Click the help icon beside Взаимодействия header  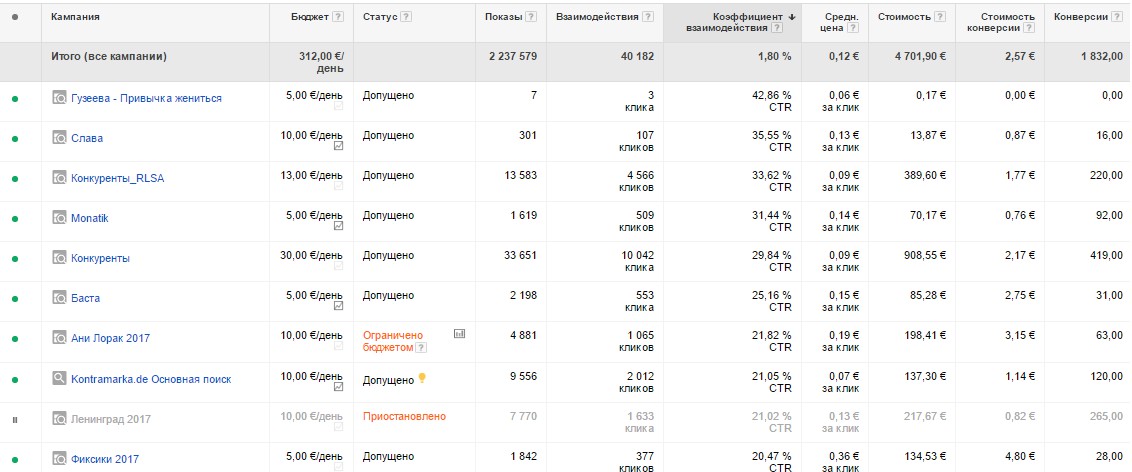point(648,17)
